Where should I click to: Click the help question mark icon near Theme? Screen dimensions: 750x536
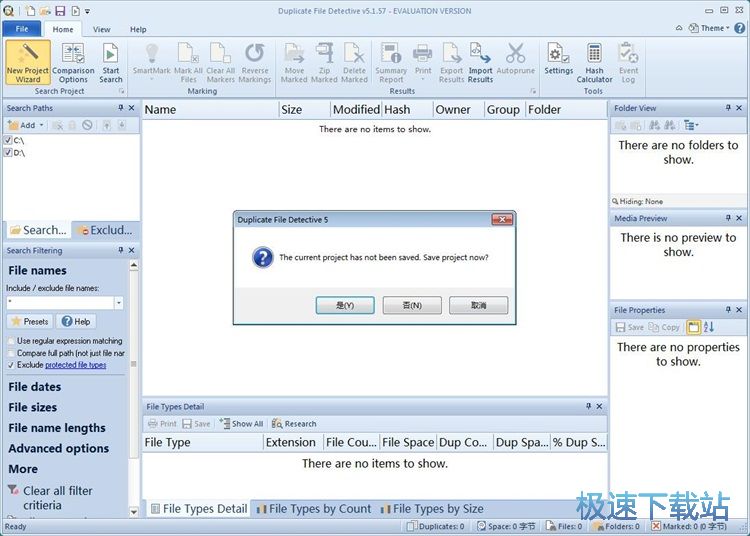click(x=739, y=28)
